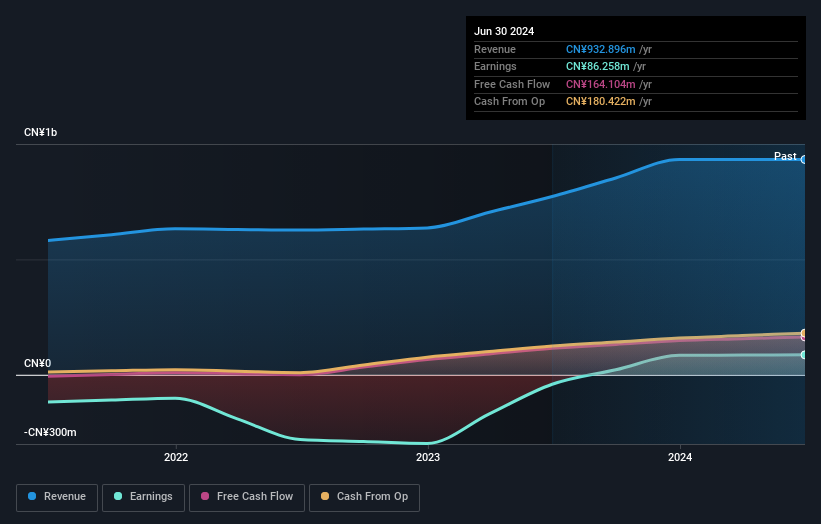Toggle the Earnings legend button
The image size is (821, 524).
143,497
